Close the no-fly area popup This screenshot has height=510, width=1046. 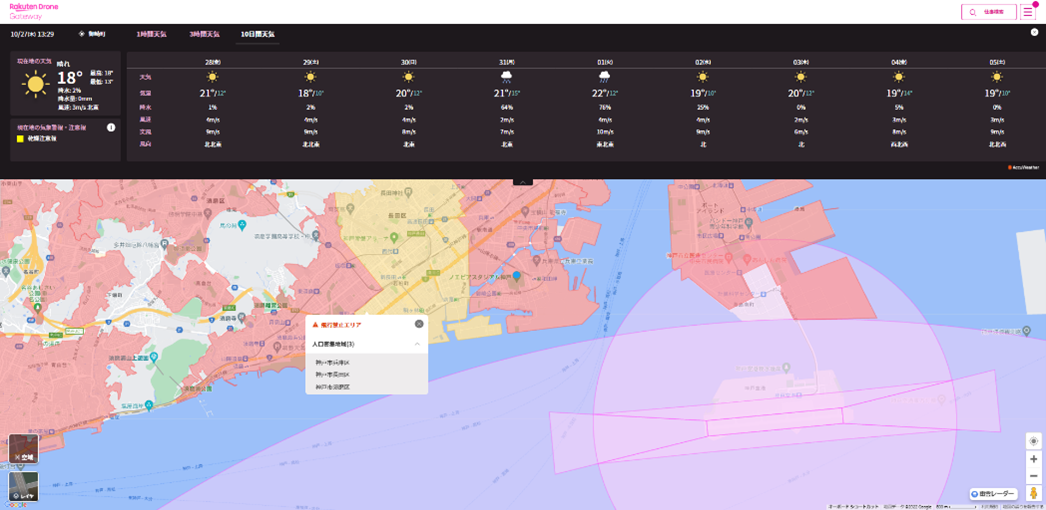pos(419,324)
